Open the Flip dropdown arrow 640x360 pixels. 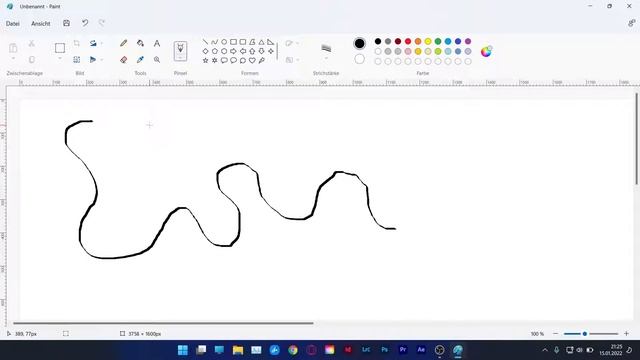[x=102, y=60]
